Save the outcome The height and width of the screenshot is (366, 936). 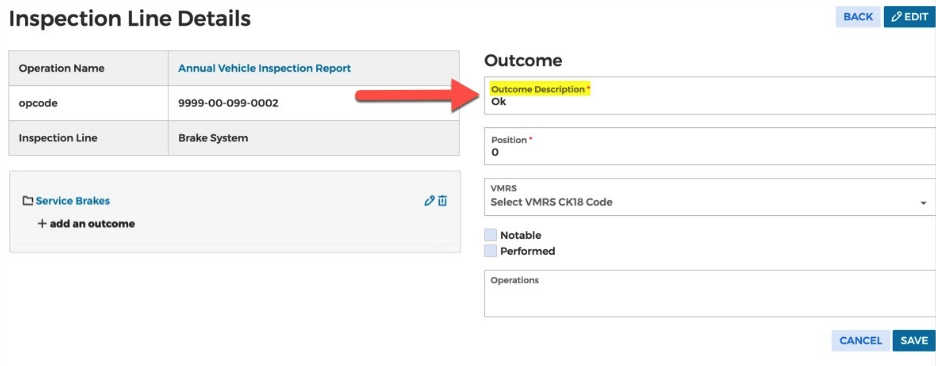pyautogui.click(x=914, y=340)
